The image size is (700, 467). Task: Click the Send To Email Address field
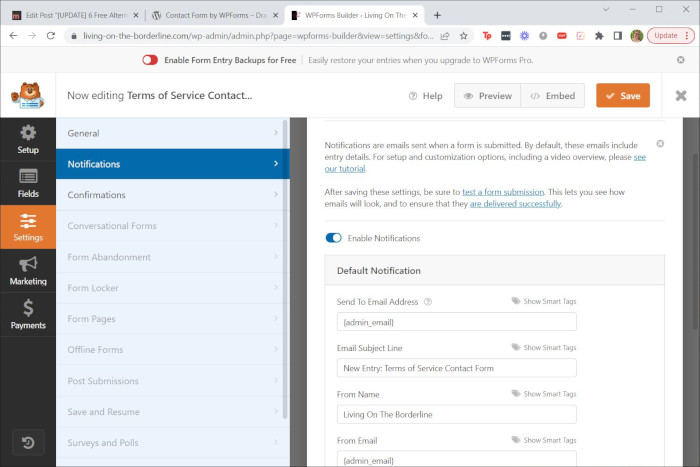point(457,322)
